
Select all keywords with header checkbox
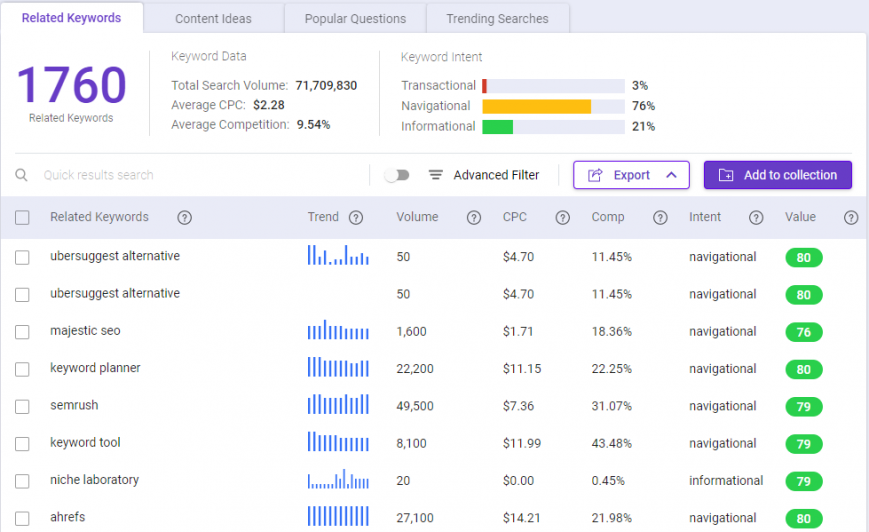[22, 218]
